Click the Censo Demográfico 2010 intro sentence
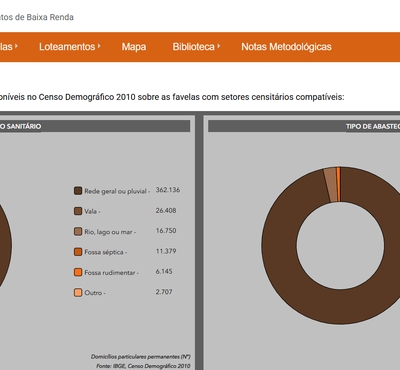Image resolution: width=400 pixels, height=370 pixels. coord(172,97)
